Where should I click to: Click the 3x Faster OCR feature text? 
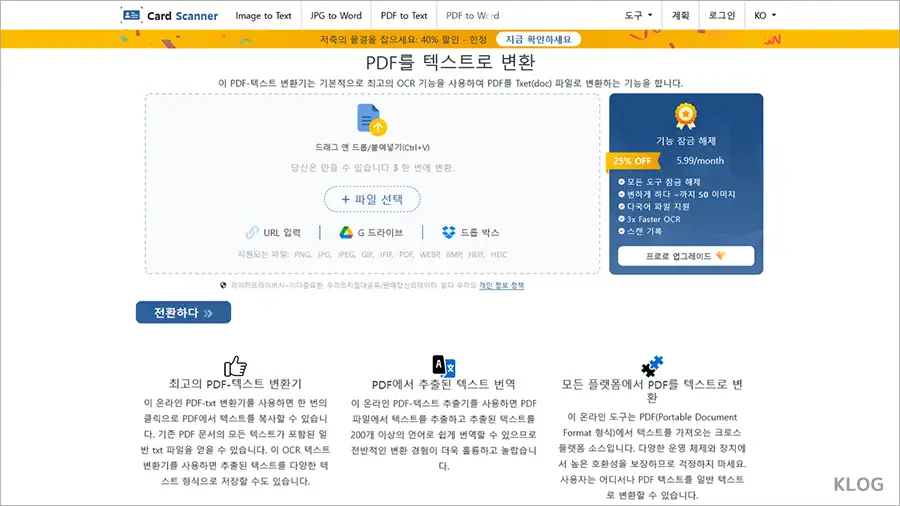[654, 219]
